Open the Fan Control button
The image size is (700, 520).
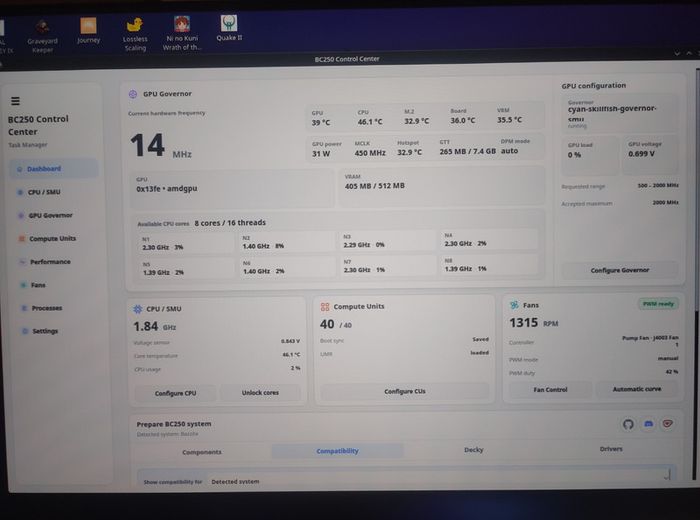click(550, 390)
